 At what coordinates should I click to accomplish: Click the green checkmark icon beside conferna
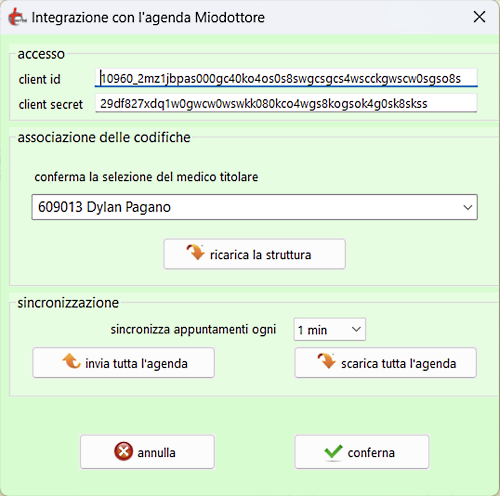click(333, 452)
